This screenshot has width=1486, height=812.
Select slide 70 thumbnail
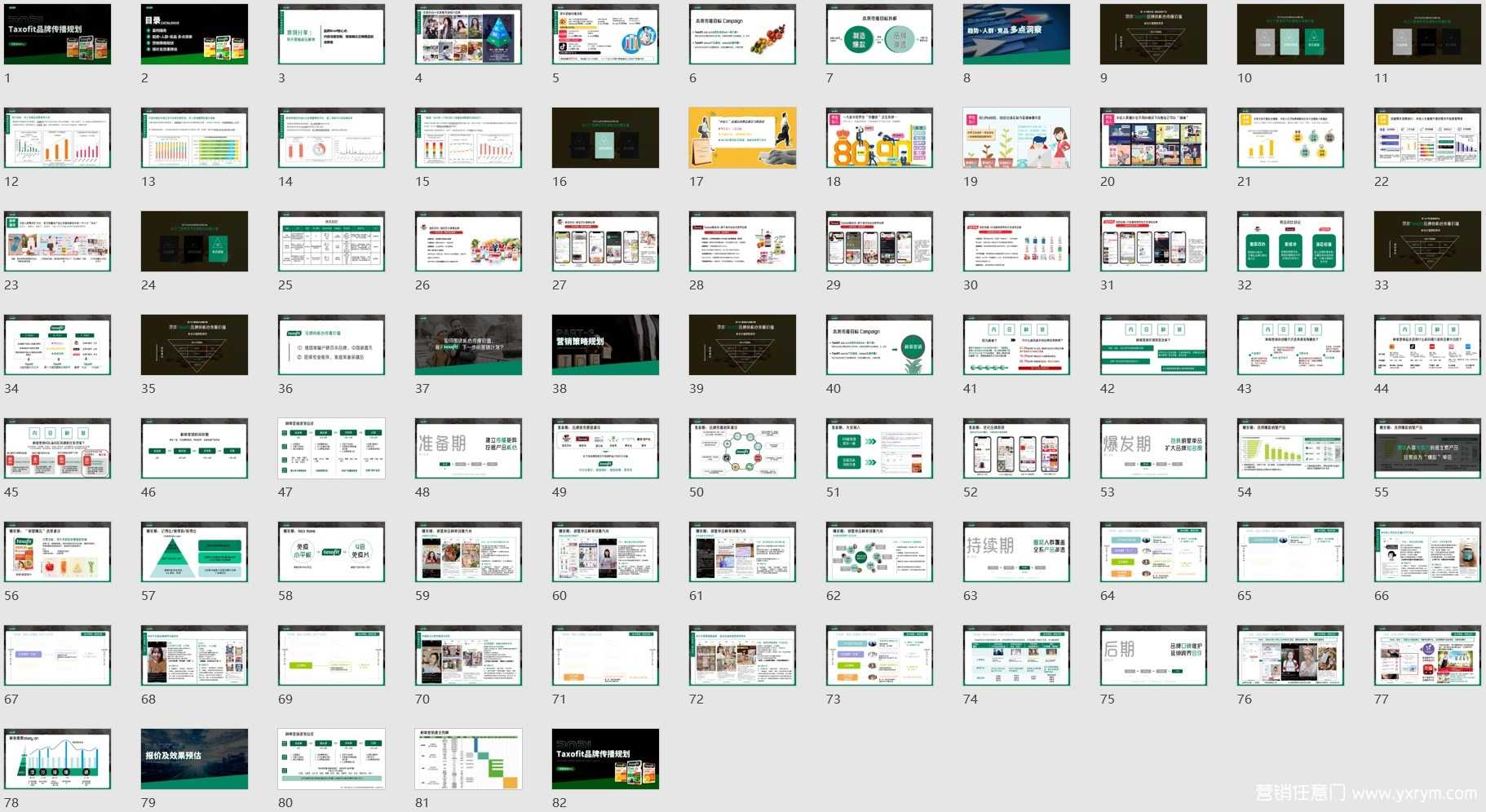(x=468, y=655)
